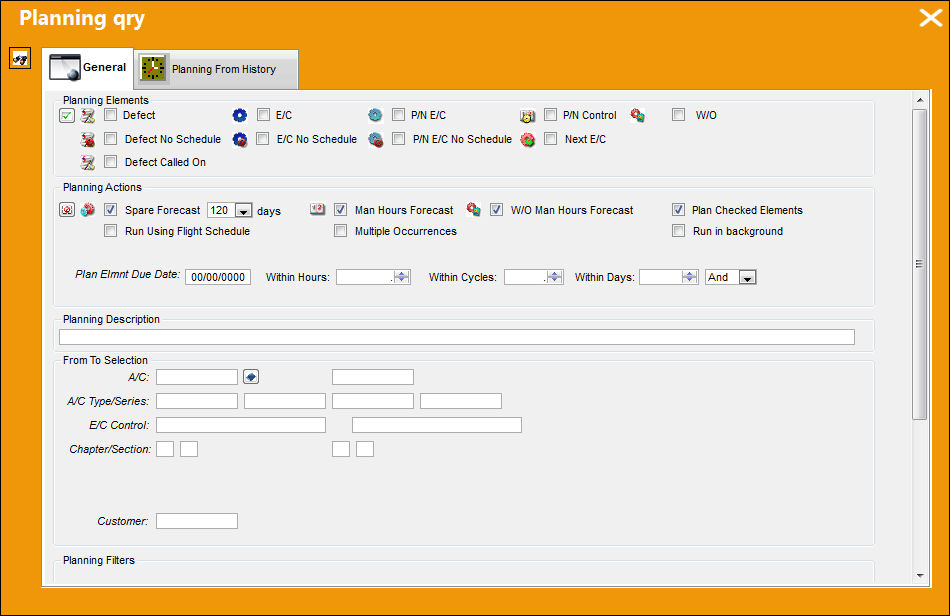This screenshot has width=950, height=616.
Task: Enable the Next E/C checkbox
Action: (551, 139)
